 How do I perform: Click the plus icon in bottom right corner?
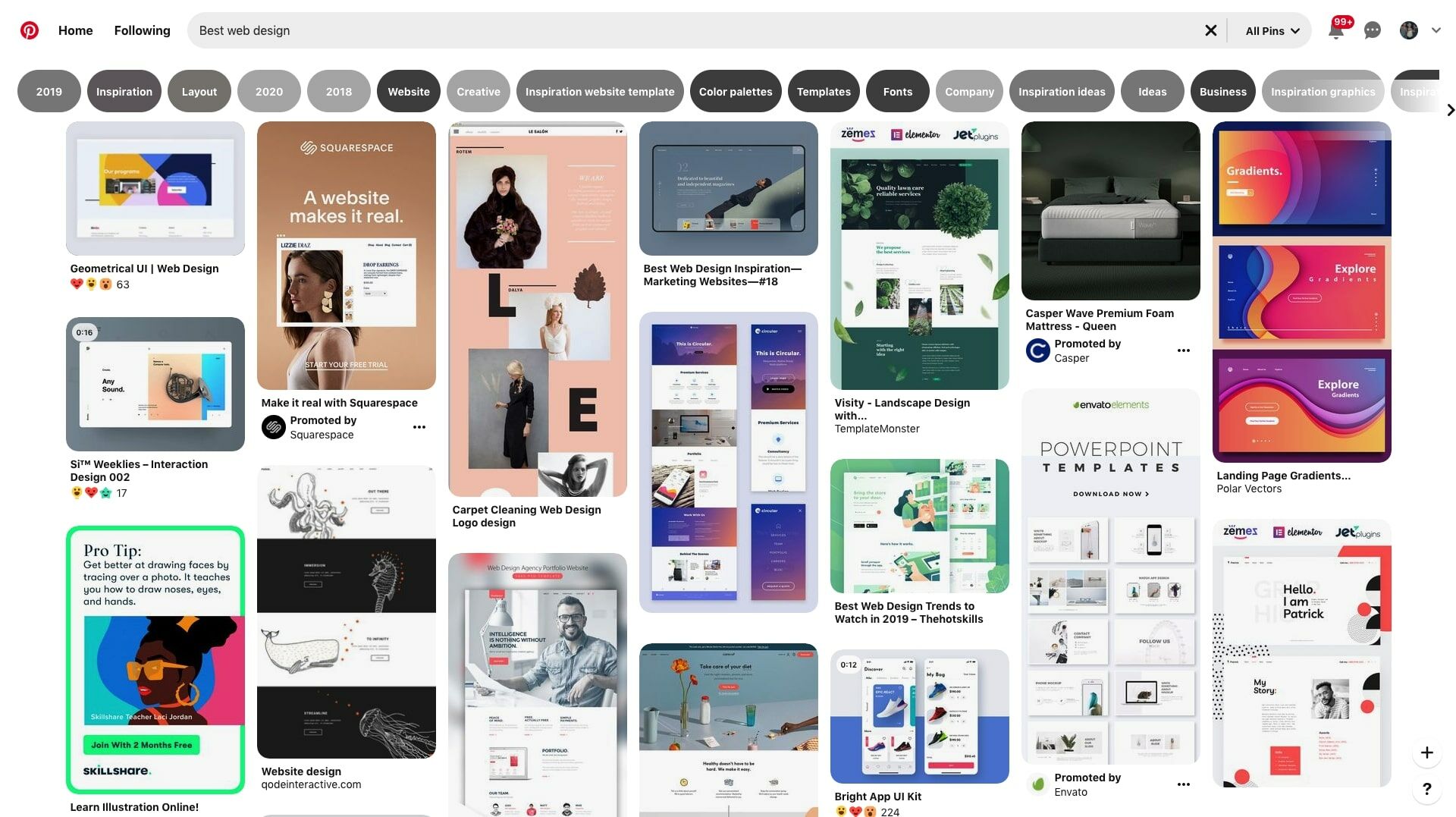pos(1427,753)
